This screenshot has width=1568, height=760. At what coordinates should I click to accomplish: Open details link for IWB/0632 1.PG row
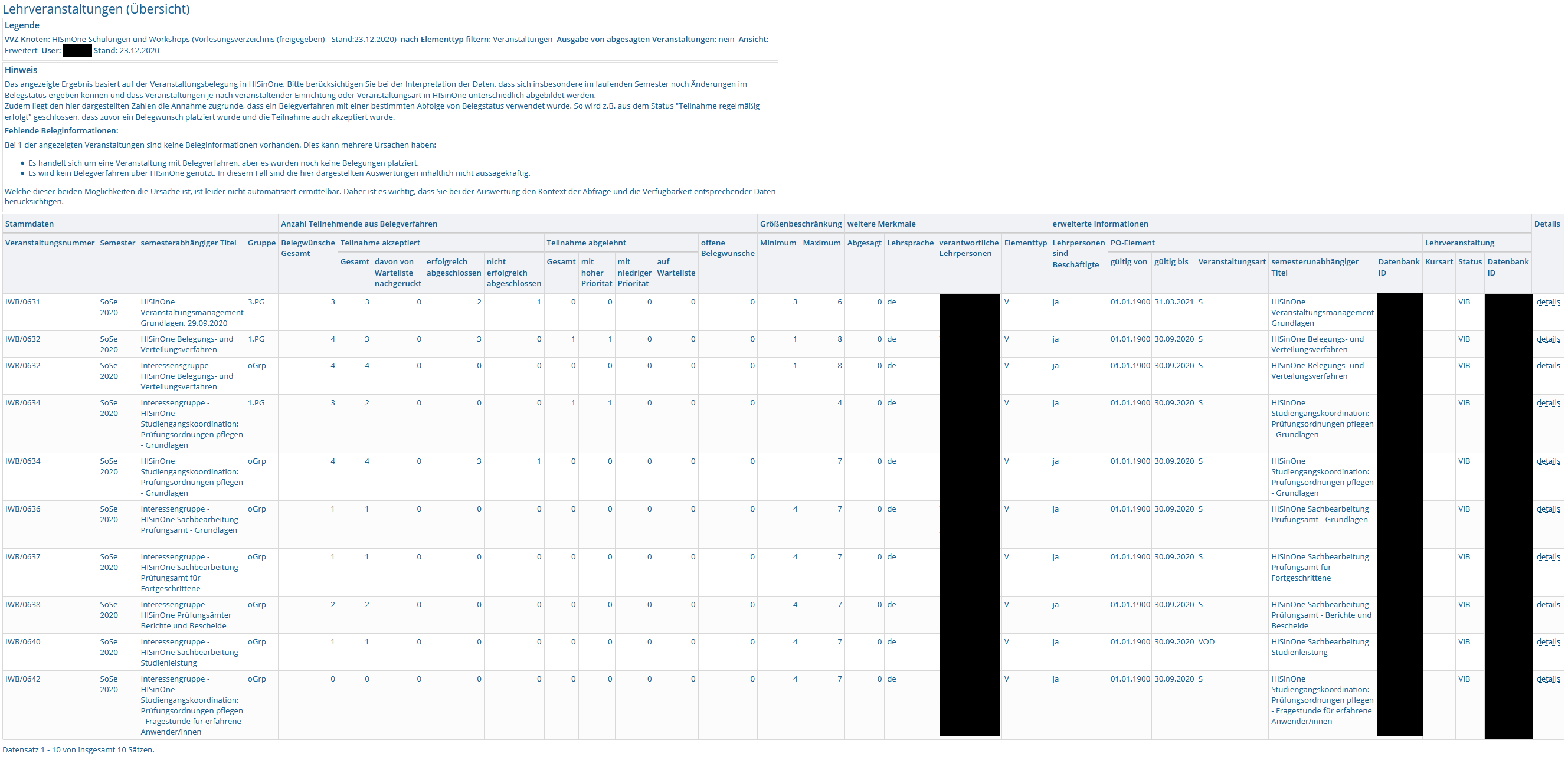pos(1547,339)
